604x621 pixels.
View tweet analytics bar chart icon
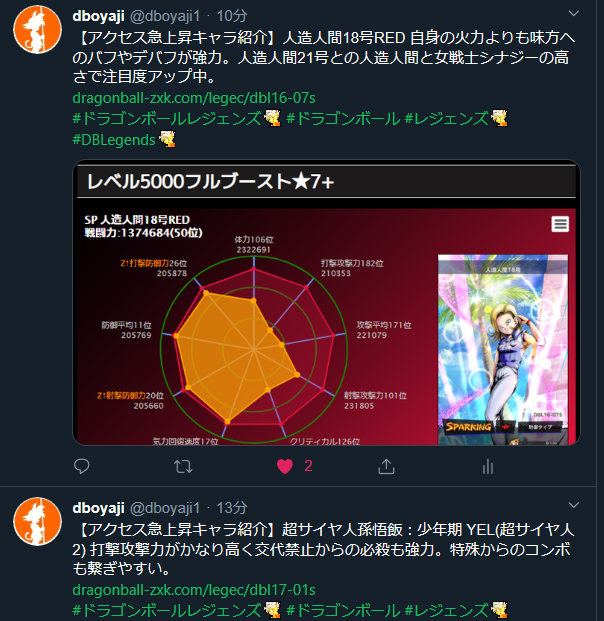click(x=488, y=467)
